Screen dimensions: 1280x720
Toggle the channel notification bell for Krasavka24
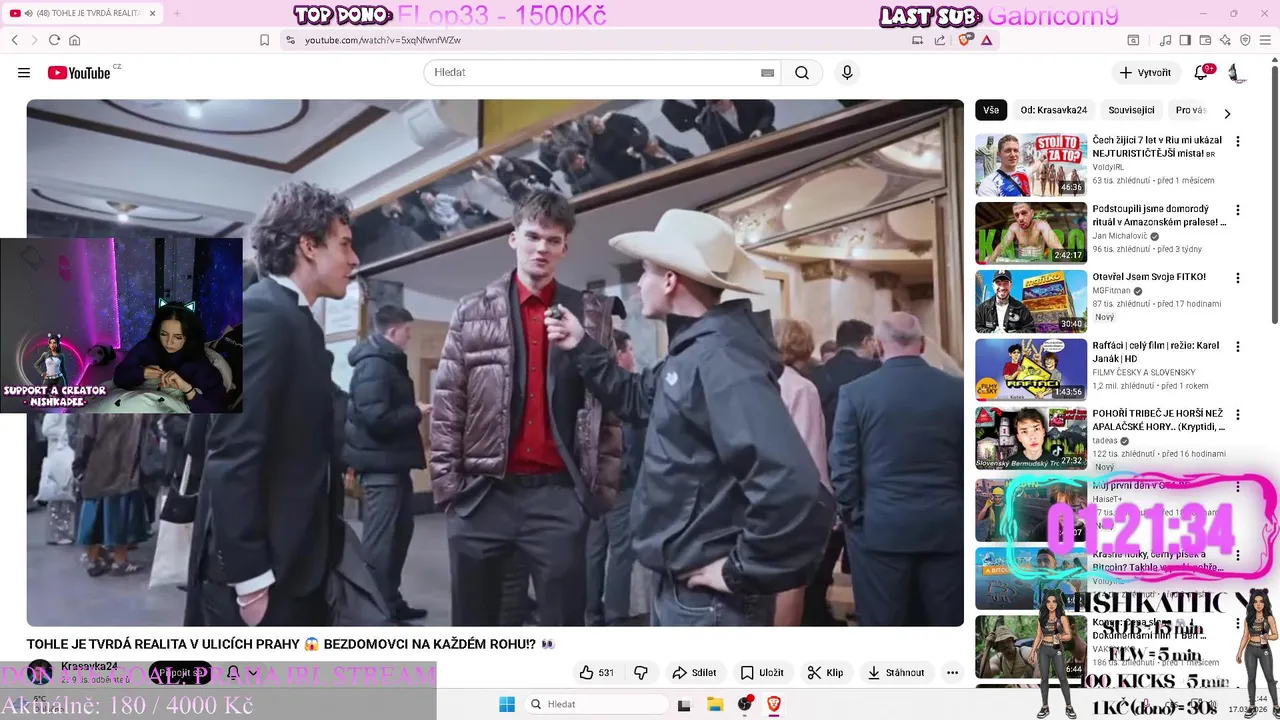pyautogui.click(x=233, y=673)
